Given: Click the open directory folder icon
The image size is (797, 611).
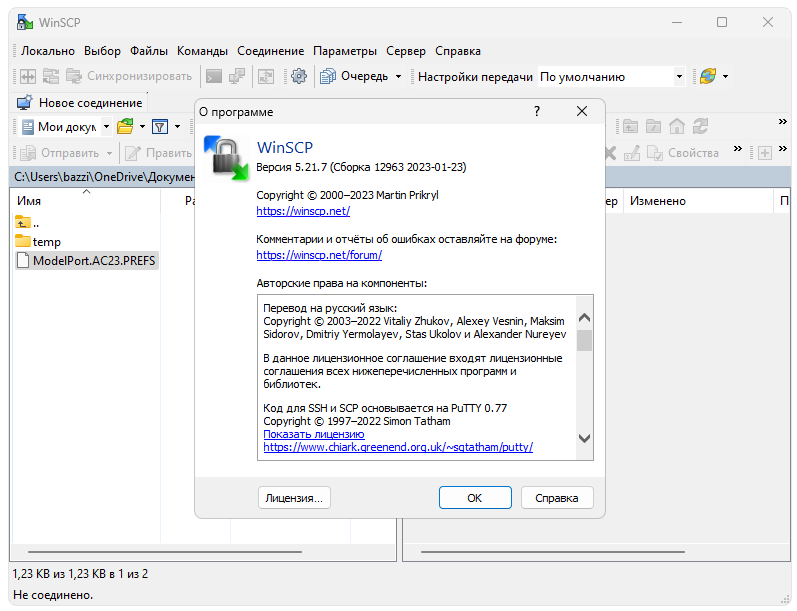Looking at the screenshot, I should click(125, 127).
